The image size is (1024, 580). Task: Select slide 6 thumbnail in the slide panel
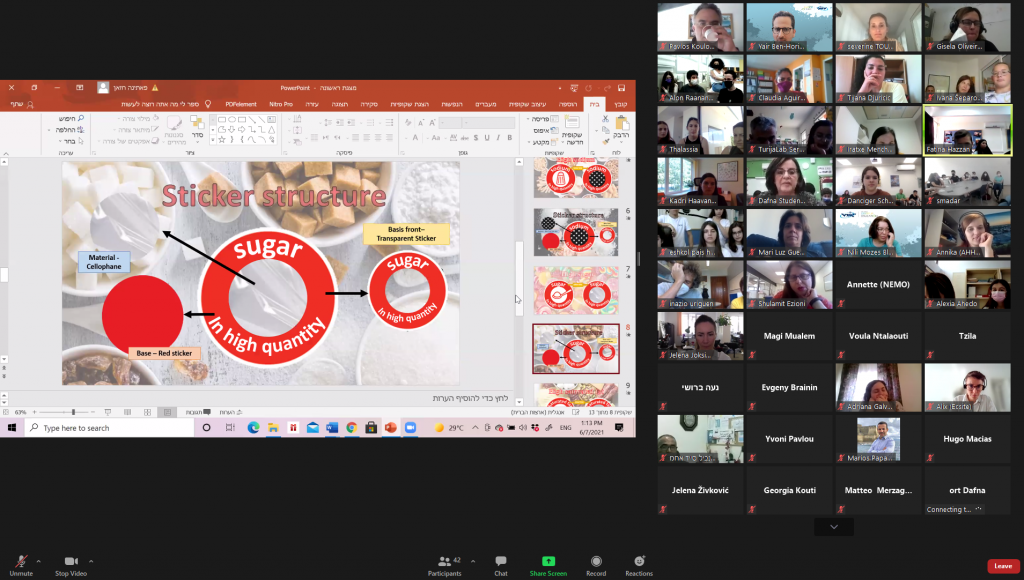[x=576, y=233]
